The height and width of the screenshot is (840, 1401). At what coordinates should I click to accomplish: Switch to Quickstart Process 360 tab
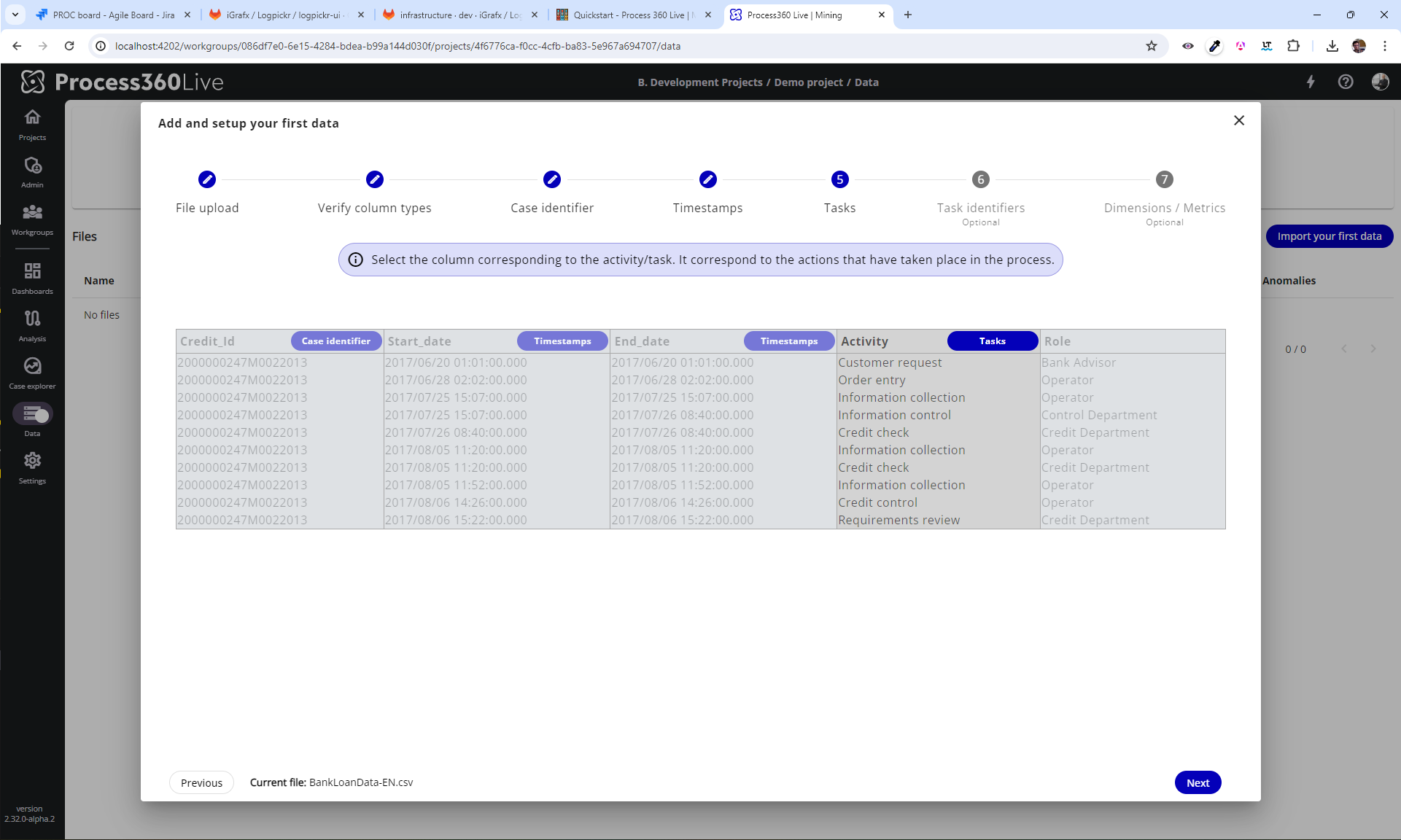coord(633,15)
